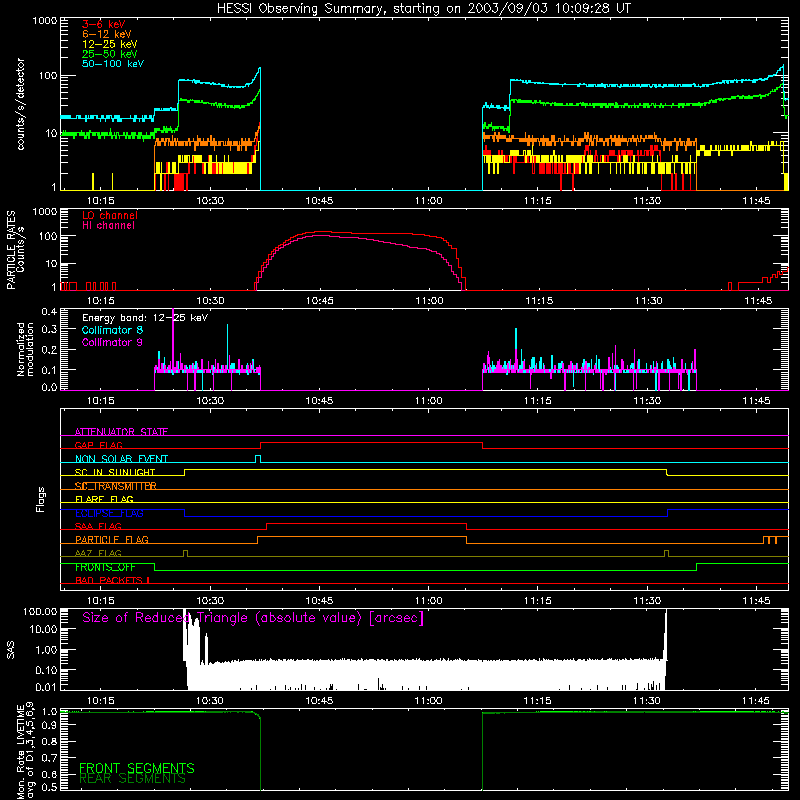This screenshot has width=800, height=800.
Task: Click the counts/s/detector axis label
Action: point(20,104)
